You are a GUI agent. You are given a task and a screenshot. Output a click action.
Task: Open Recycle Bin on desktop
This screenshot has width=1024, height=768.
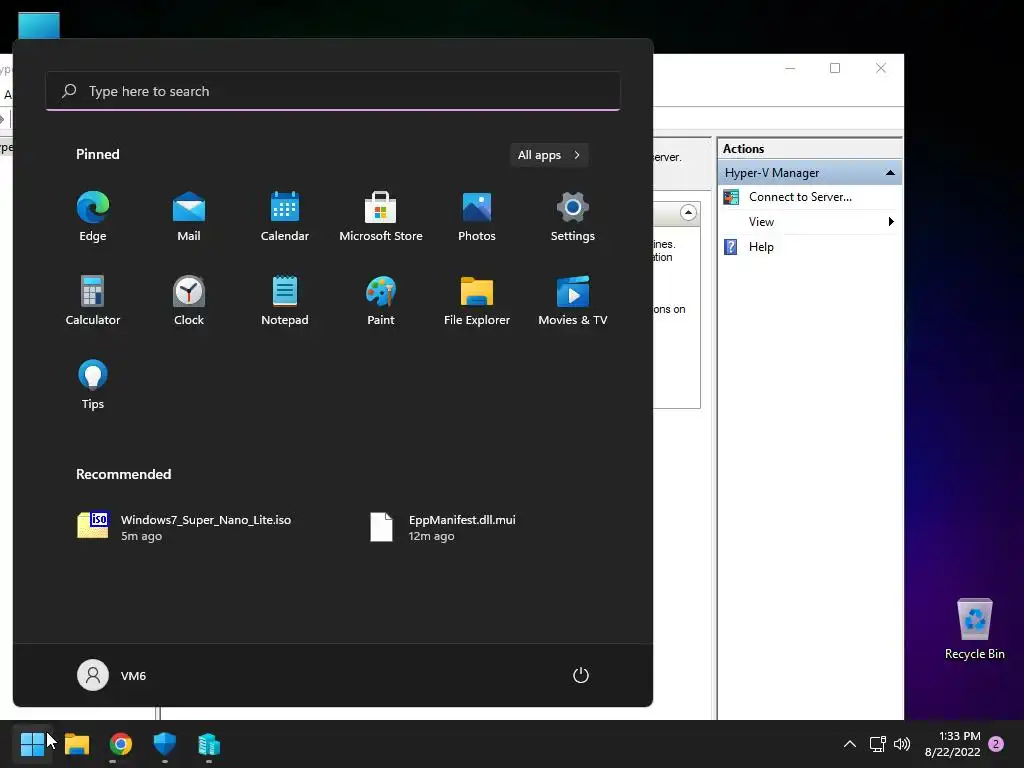click(974, 630)
